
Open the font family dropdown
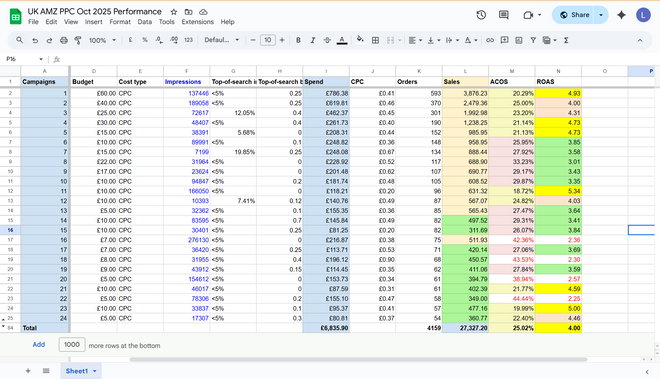[x=222, y=40]
